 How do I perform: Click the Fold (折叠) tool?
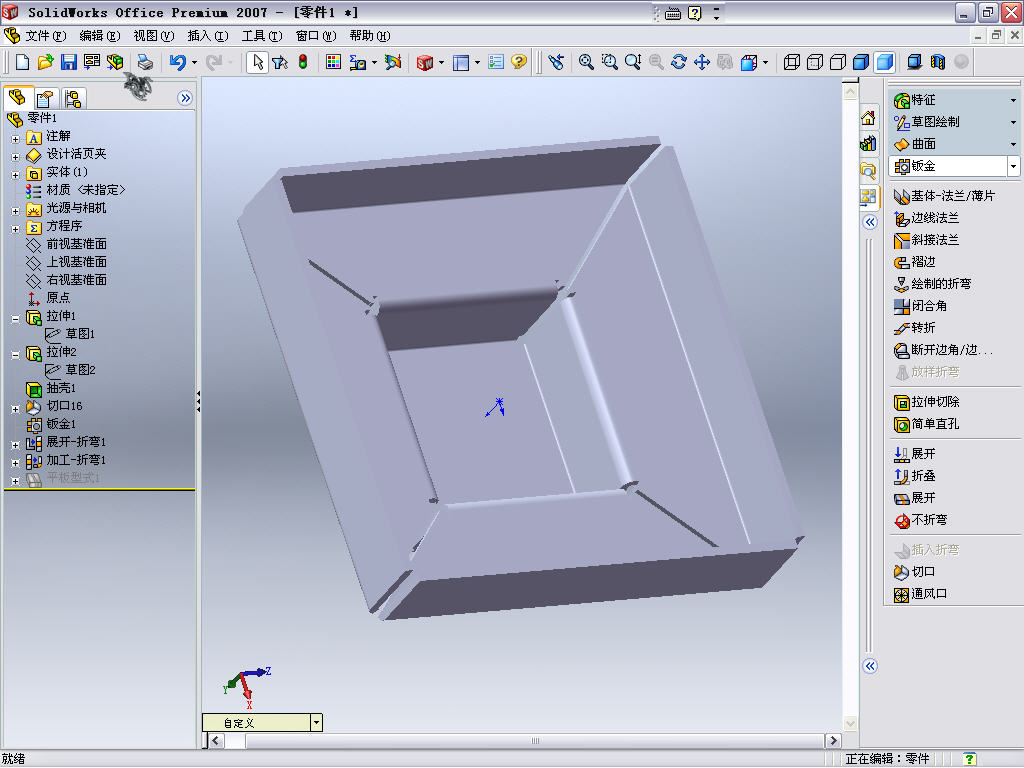(x=914, y=476)
